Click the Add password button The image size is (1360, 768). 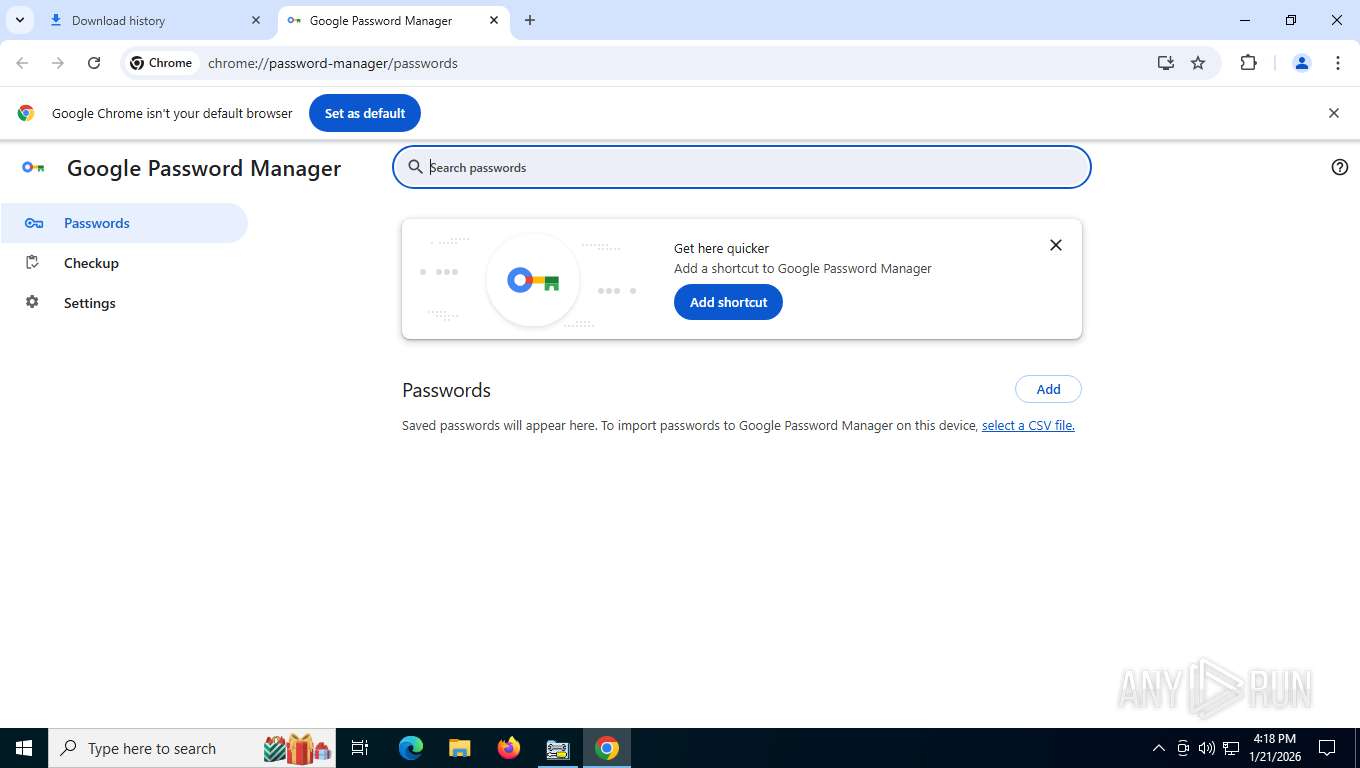pyautogui.click(x=1048, y=389)
